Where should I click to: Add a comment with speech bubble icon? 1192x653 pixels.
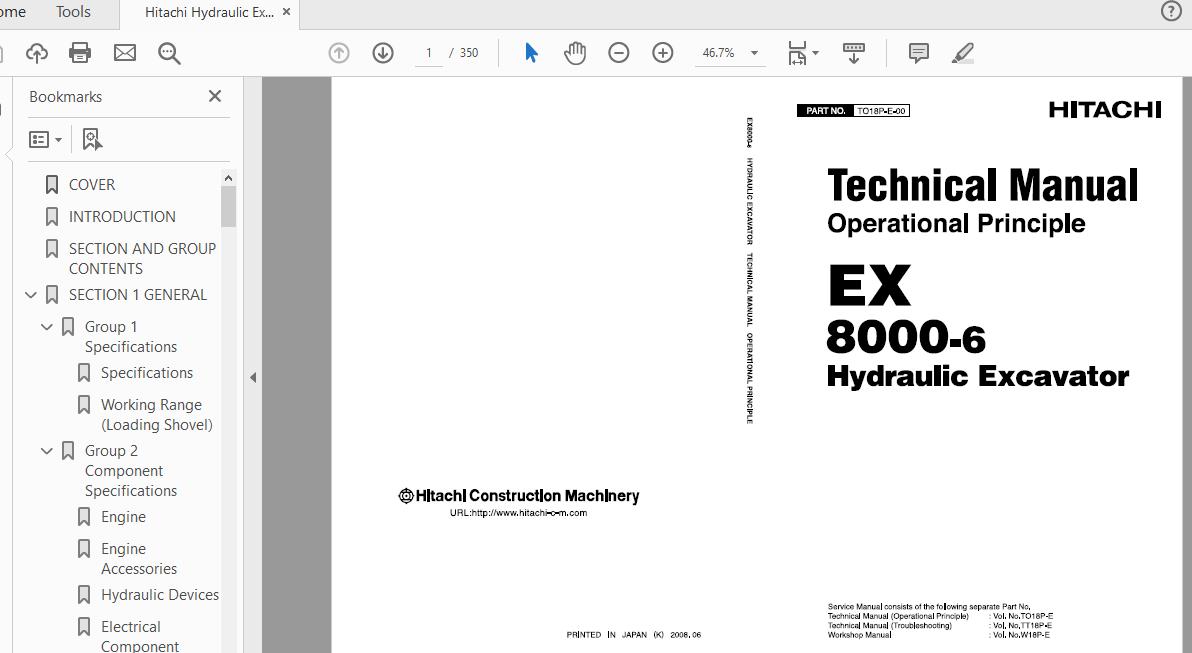(x=918, y=52)
